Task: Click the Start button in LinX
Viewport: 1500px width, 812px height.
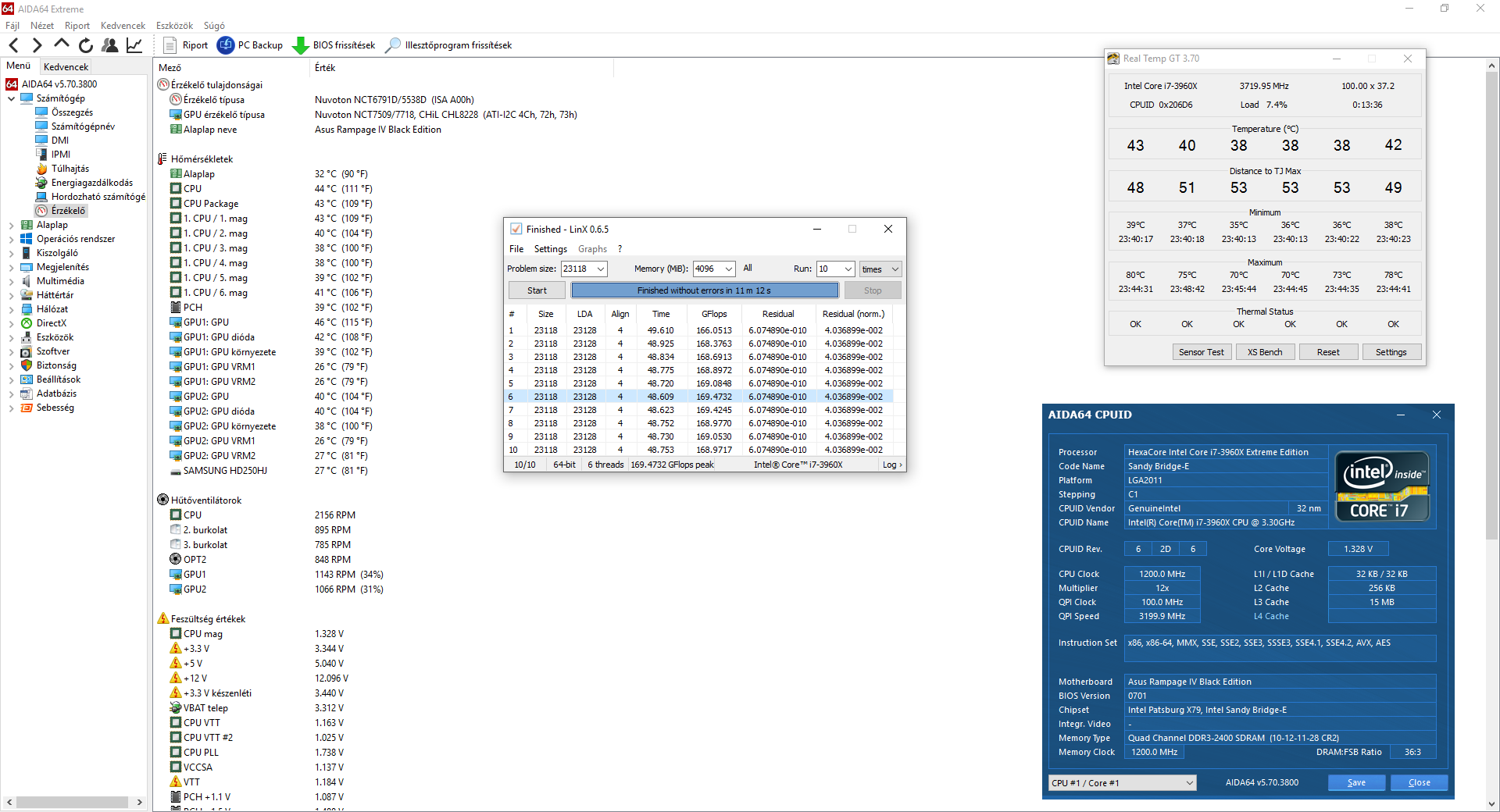Action: [x=537, y=290]
